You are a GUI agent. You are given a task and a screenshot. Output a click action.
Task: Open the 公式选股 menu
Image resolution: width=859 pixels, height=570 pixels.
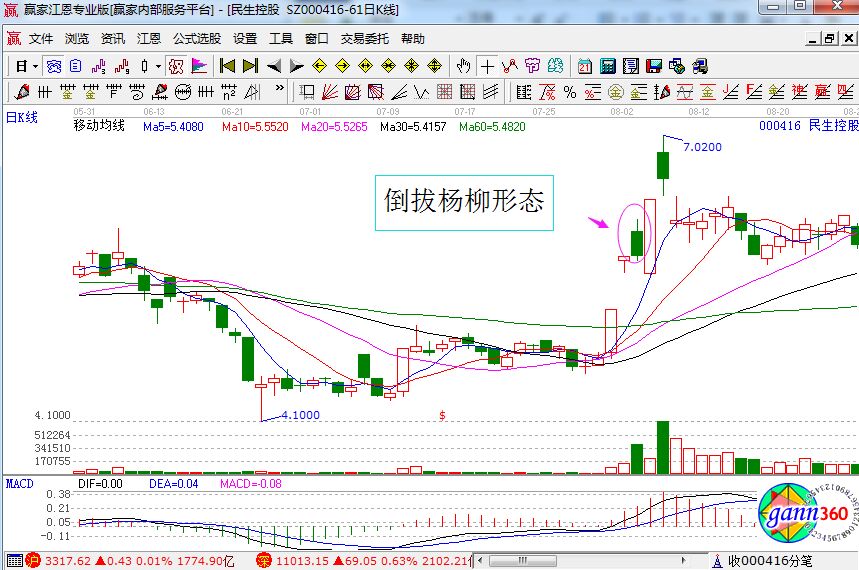coord(196,39)
